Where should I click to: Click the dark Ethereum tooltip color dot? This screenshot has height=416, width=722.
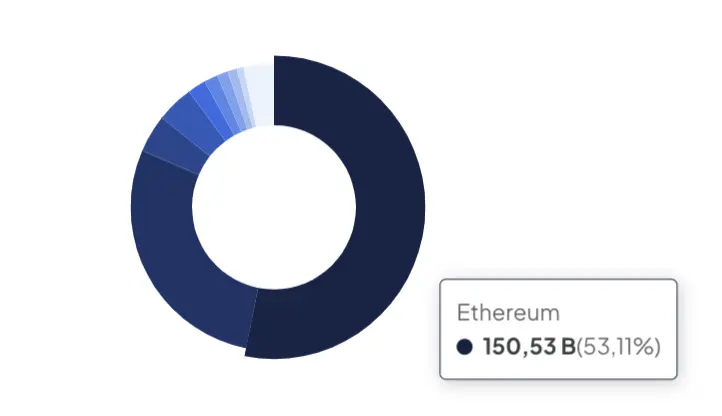pyautogui.click(x=465, y=346)
